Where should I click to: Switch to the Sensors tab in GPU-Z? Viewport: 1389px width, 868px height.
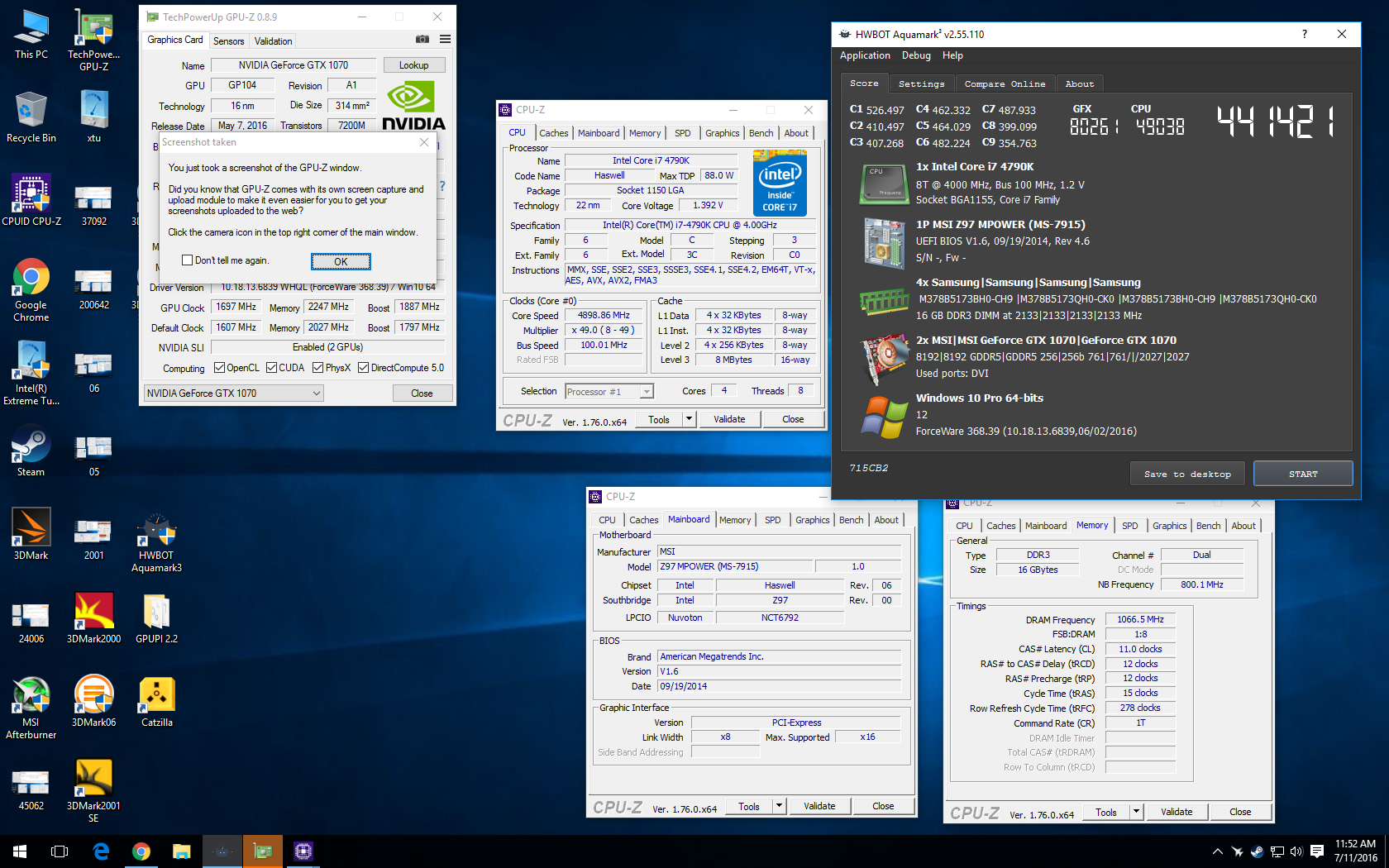(228, 41)
